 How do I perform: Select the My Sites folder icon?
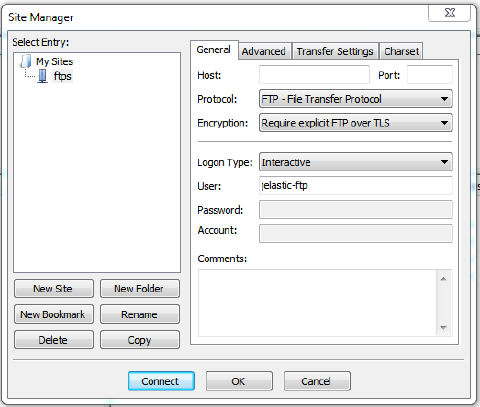(x=26, y=62)
